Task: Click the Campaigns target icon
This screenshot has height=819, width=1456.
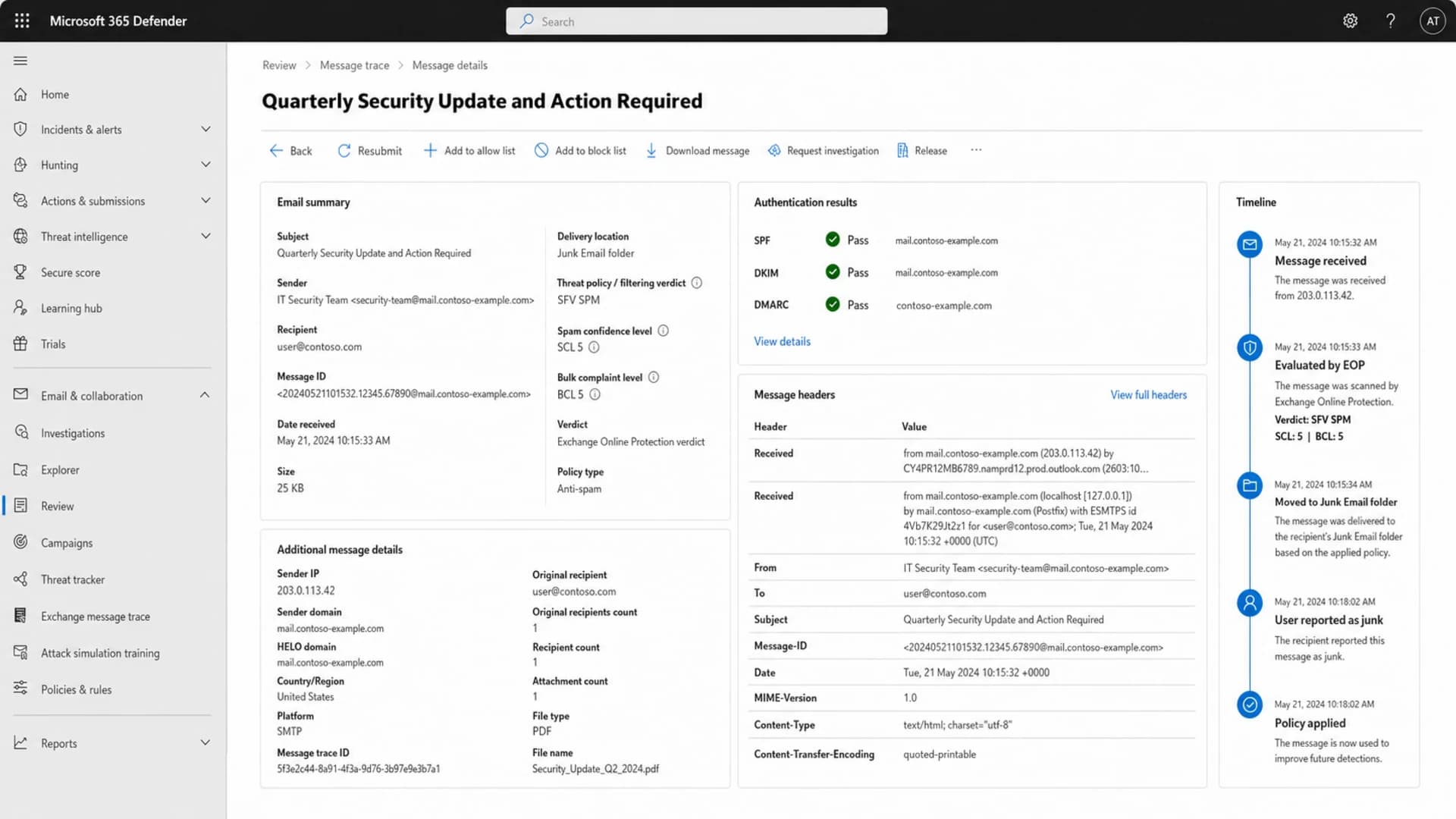Action: point(20,542)
